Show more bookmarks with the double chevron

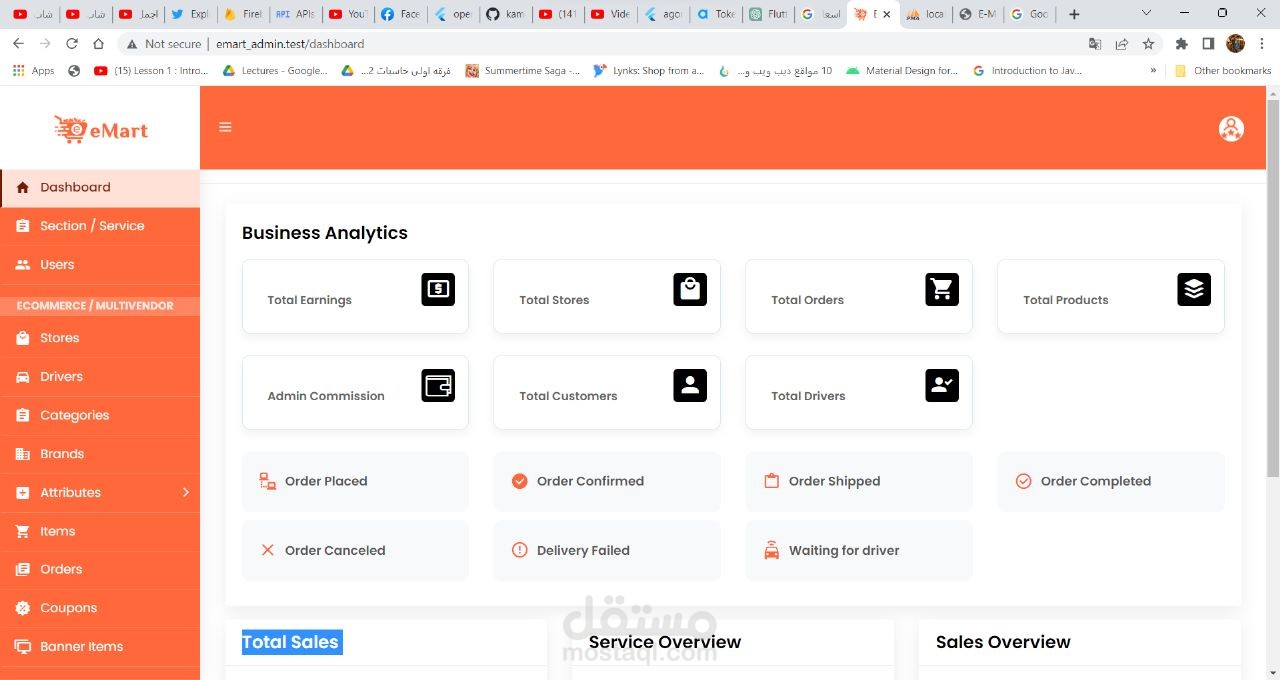[x=1154, y=71]
